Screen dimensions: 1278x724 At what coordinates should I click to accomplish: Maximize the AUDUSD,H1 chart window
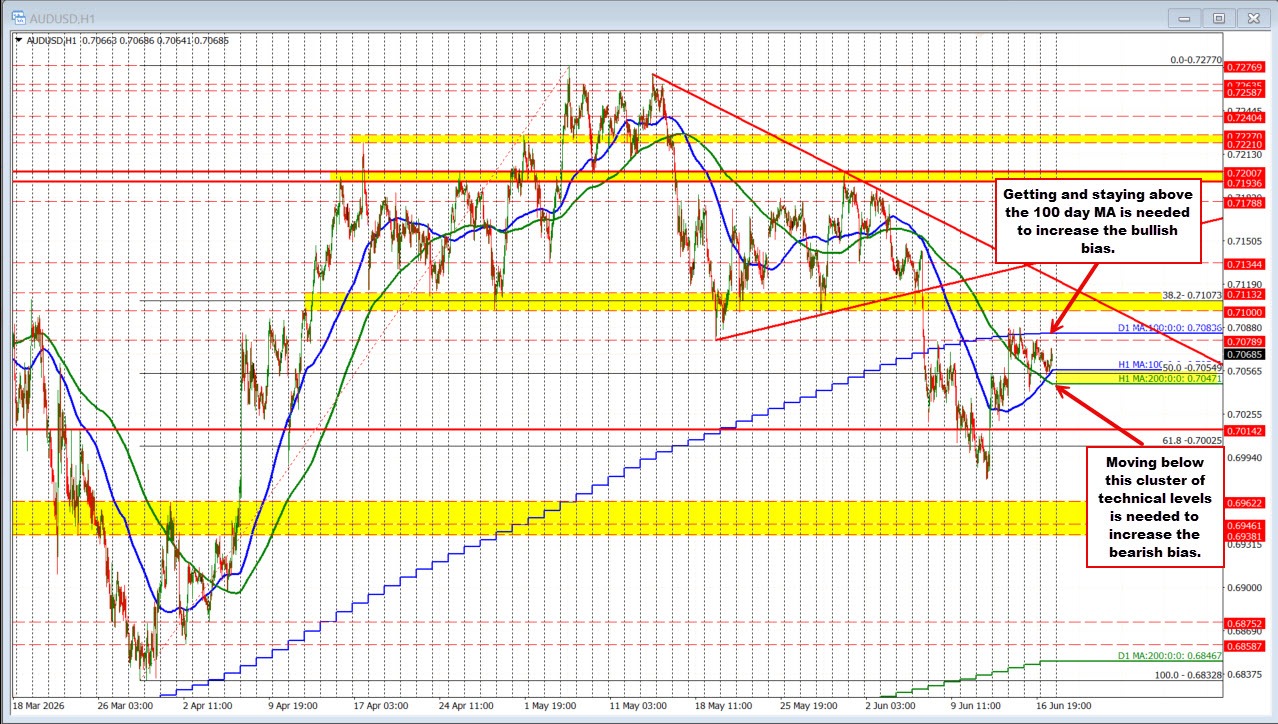[x=1218, y=17]
